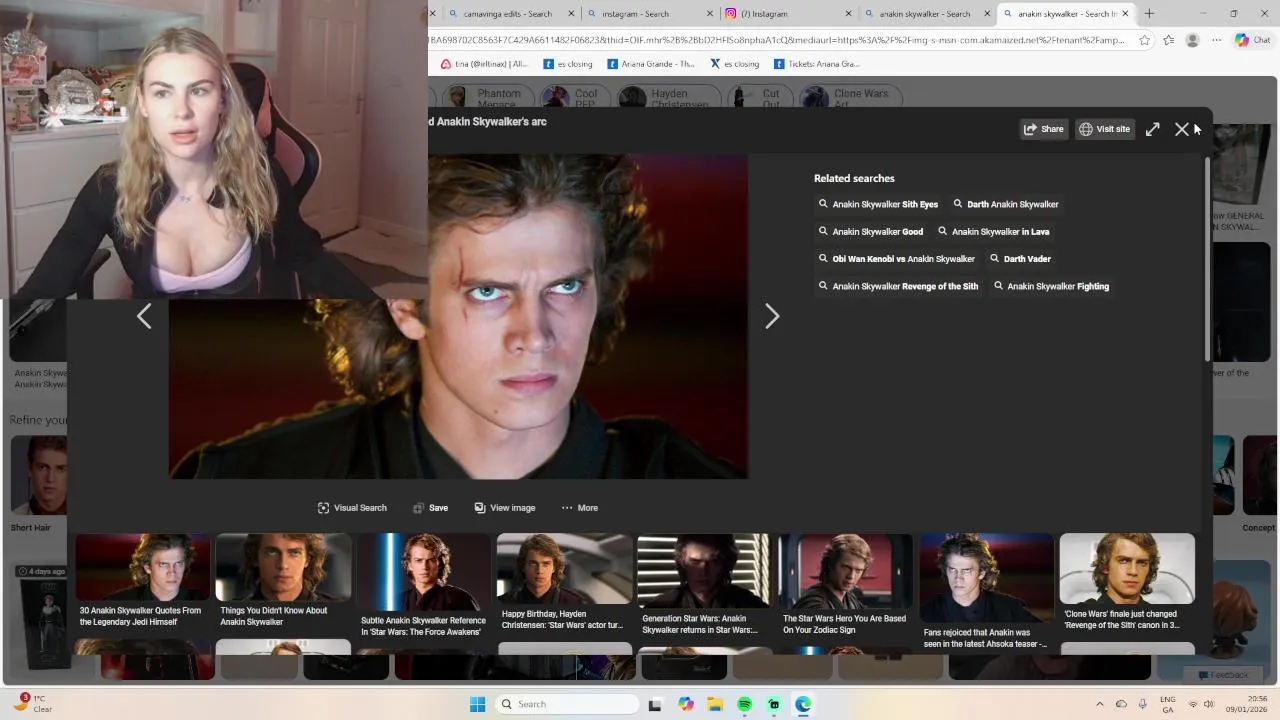Select 'Cut Out' filter chip

click(x=759, y=98)
